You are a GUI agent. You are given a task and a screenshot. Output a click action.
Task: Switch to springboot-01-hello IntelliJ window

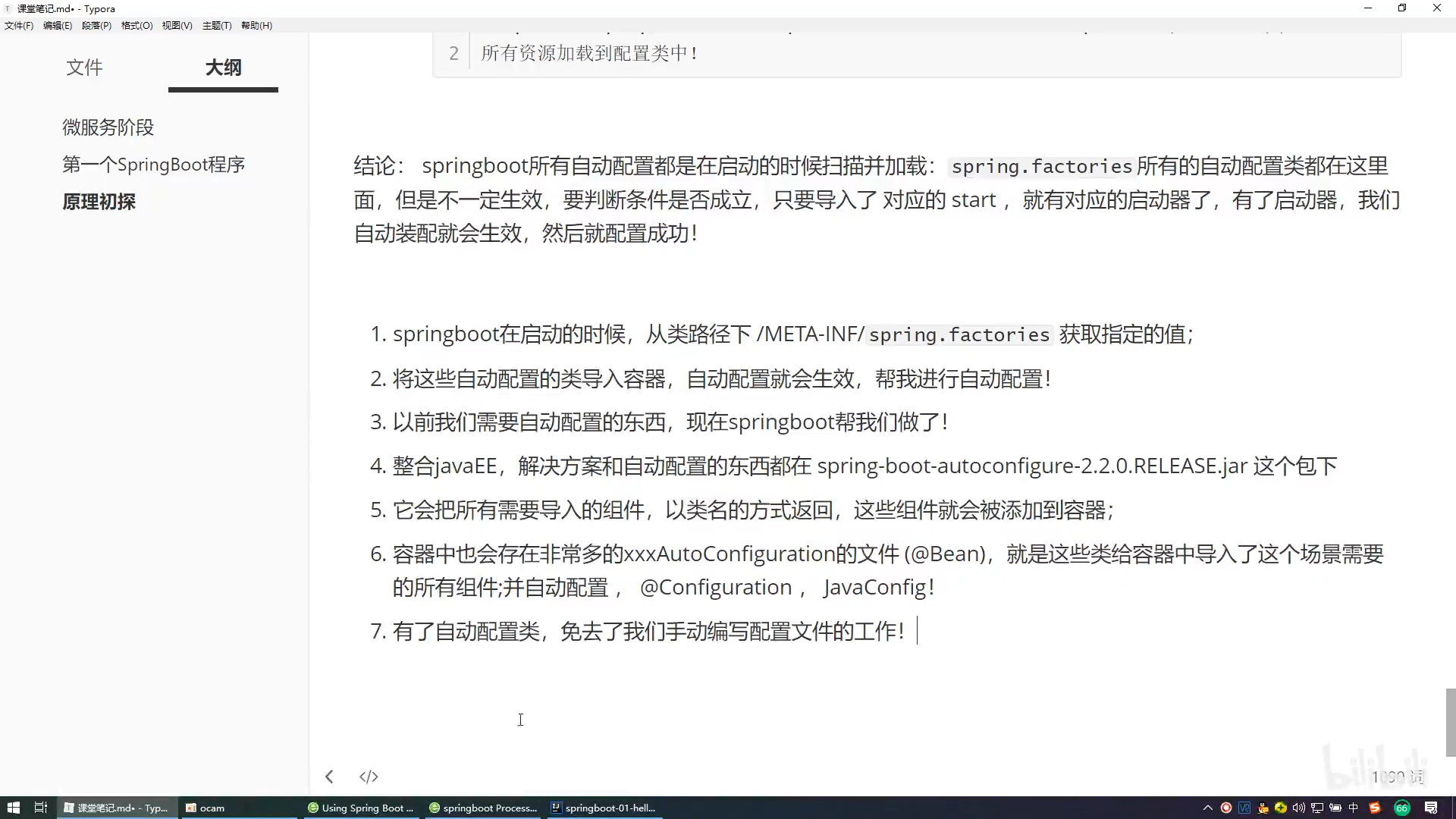(604, 808)
